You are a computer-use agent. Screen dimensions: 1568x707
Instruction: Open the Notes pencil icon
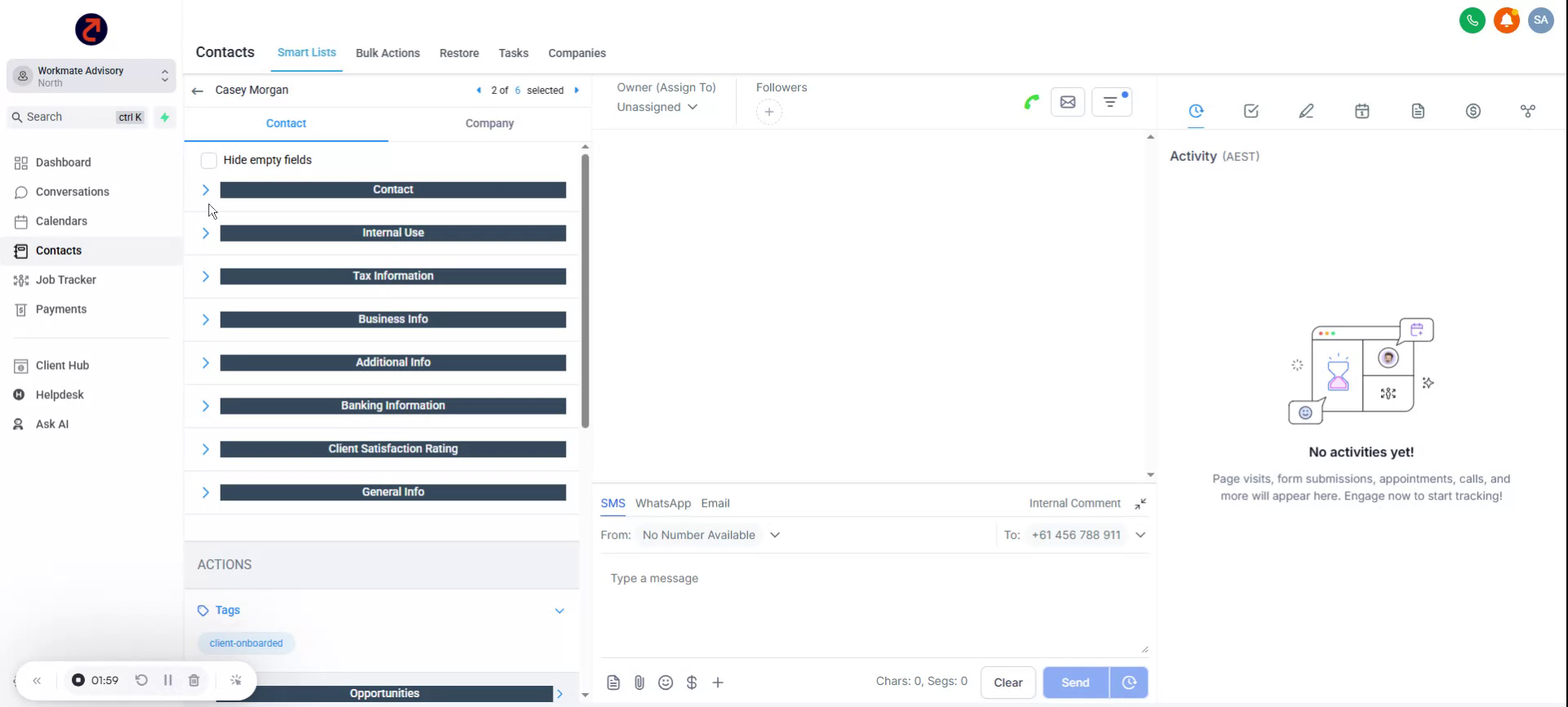click(x=1307, y=111)
